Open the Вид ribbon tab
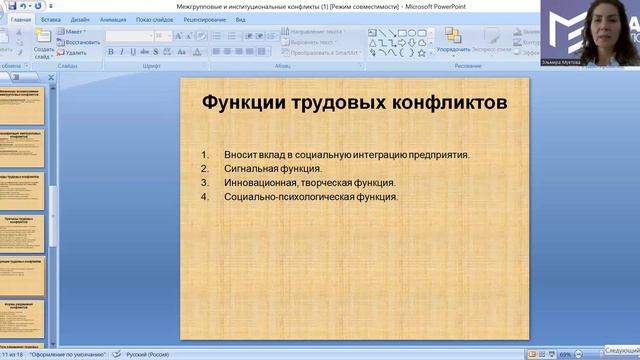This screenshot has width=640, height=360. [x=240, y=20]
